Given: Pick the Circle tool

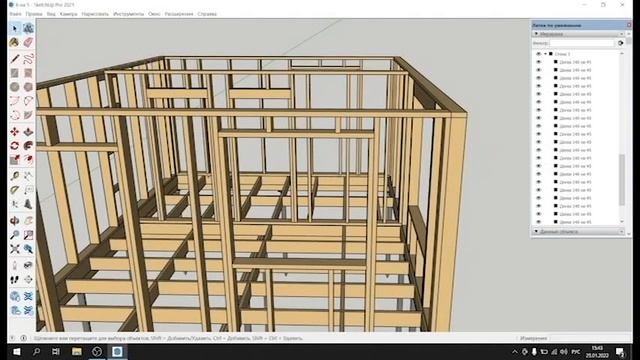Looking at the screenshot, I should (15, 87).
